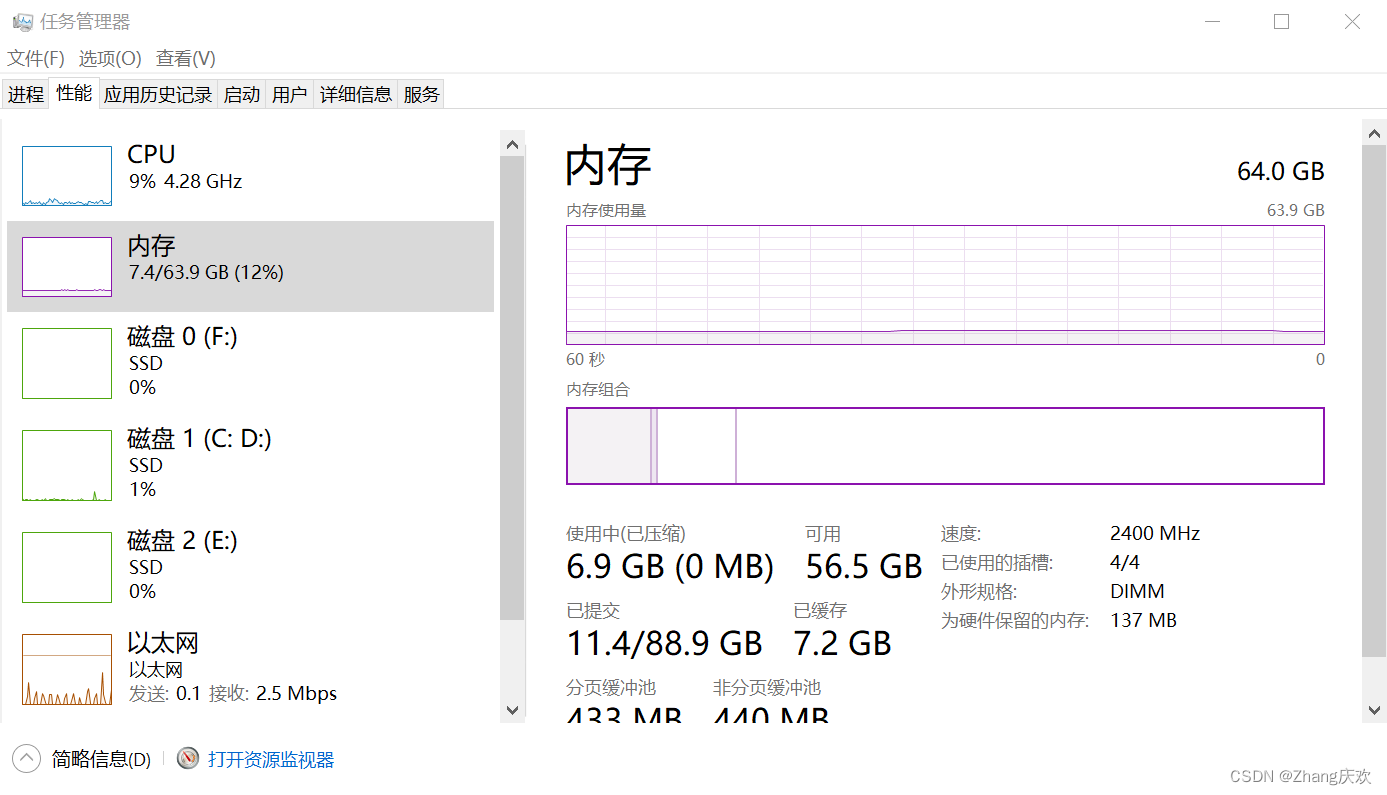
Task: Click the CPU label in the sidebar
Action: tap(151, 154)
